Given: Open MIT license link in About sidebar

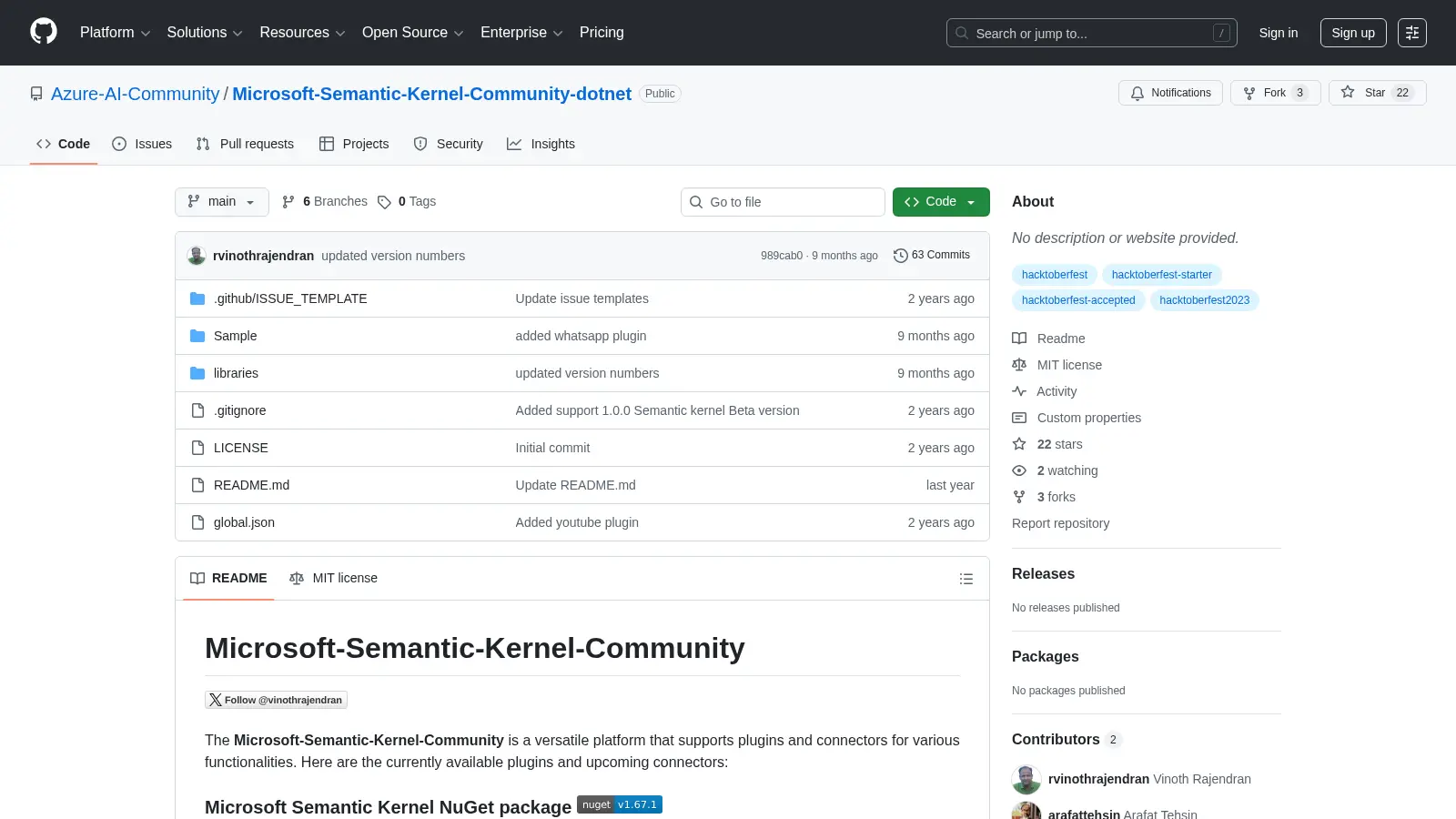Looking at the screenshot, I should point(1057,365).
